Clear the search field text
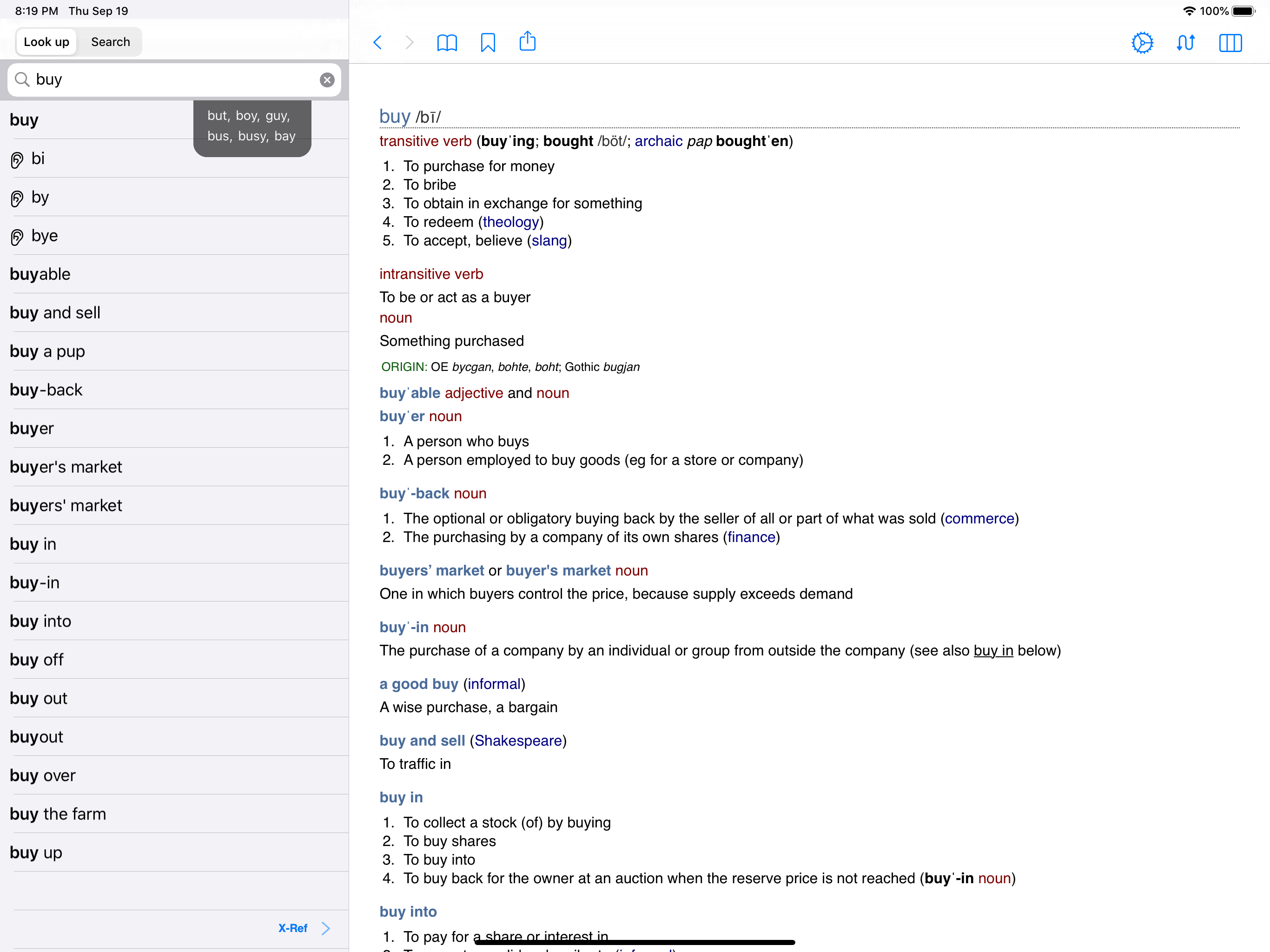 pyautogui.click(x=327, y=80)
